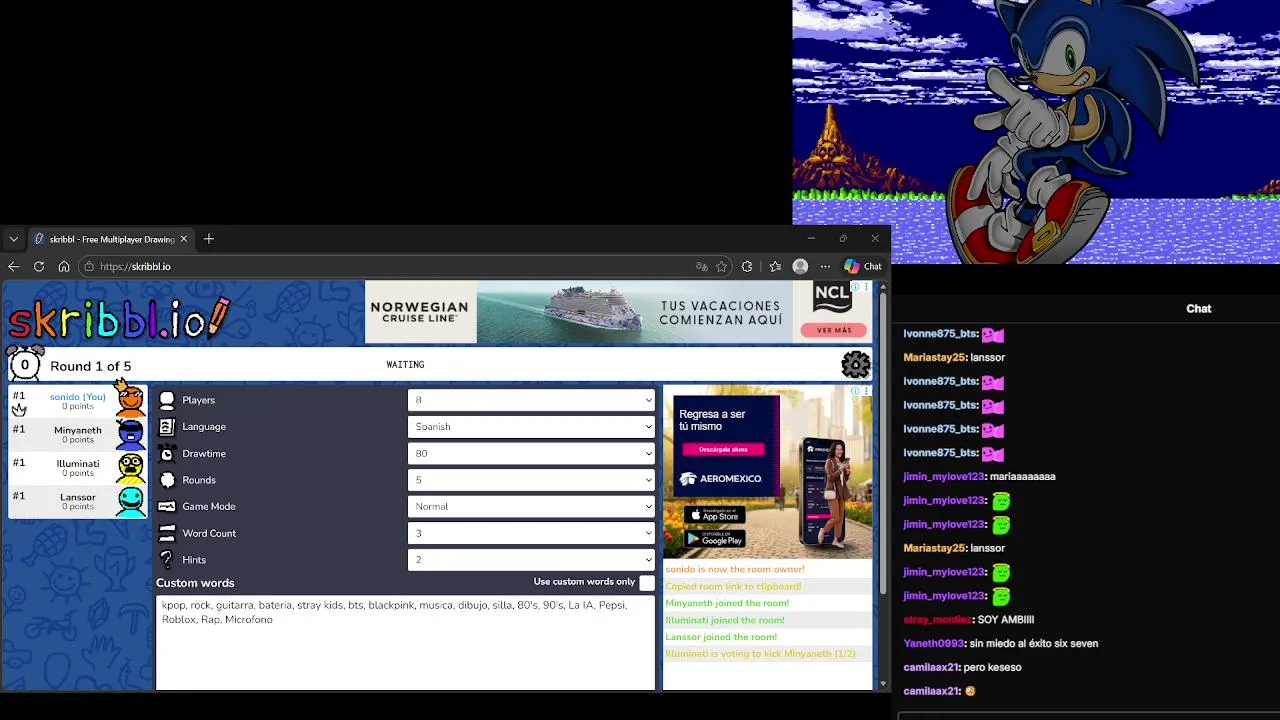Select player row Lanssor

coord(77,500)
